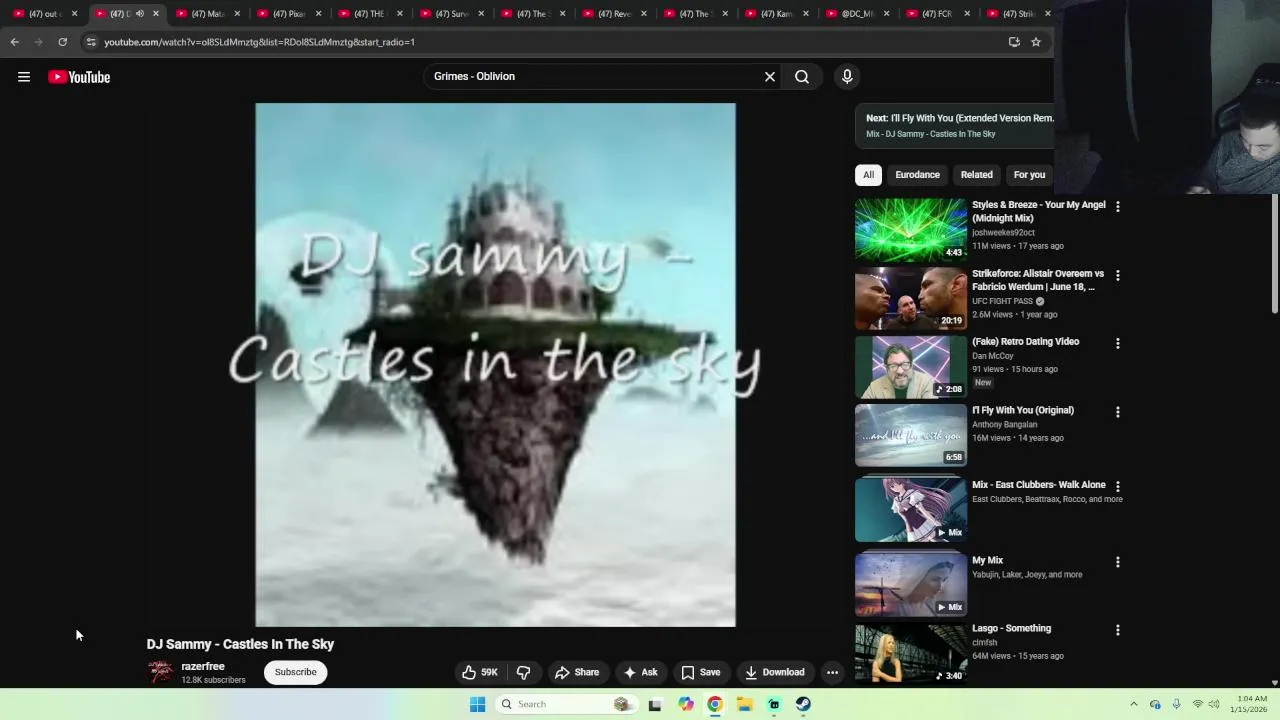
Task: Switch to the '@DC_Mi' browser tab
Action: (857, 14)
